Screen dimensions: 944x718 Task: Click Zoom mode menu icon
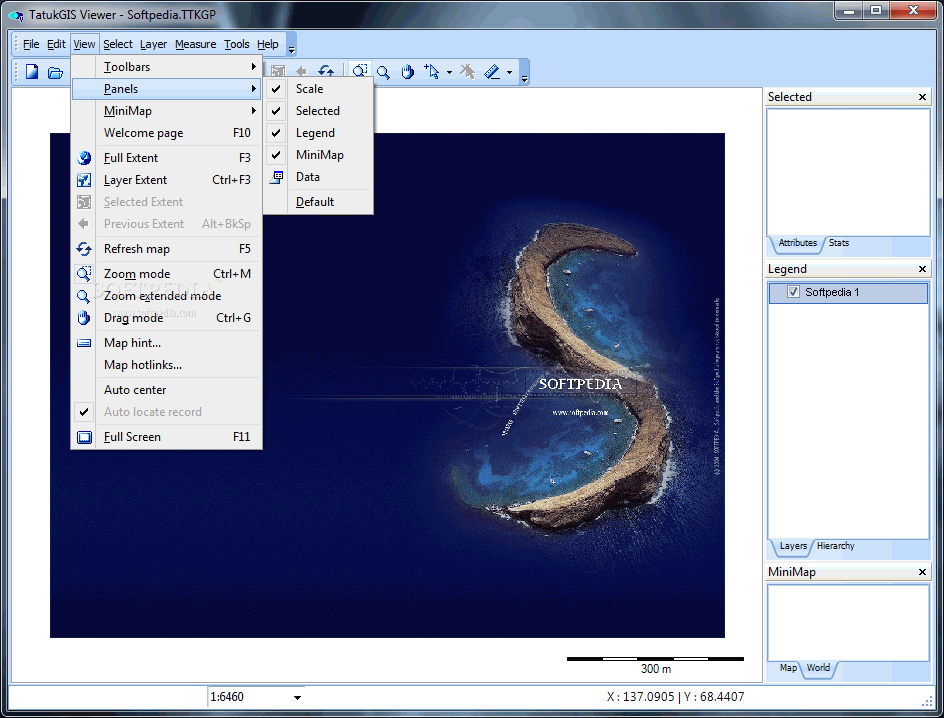point(84,274)
